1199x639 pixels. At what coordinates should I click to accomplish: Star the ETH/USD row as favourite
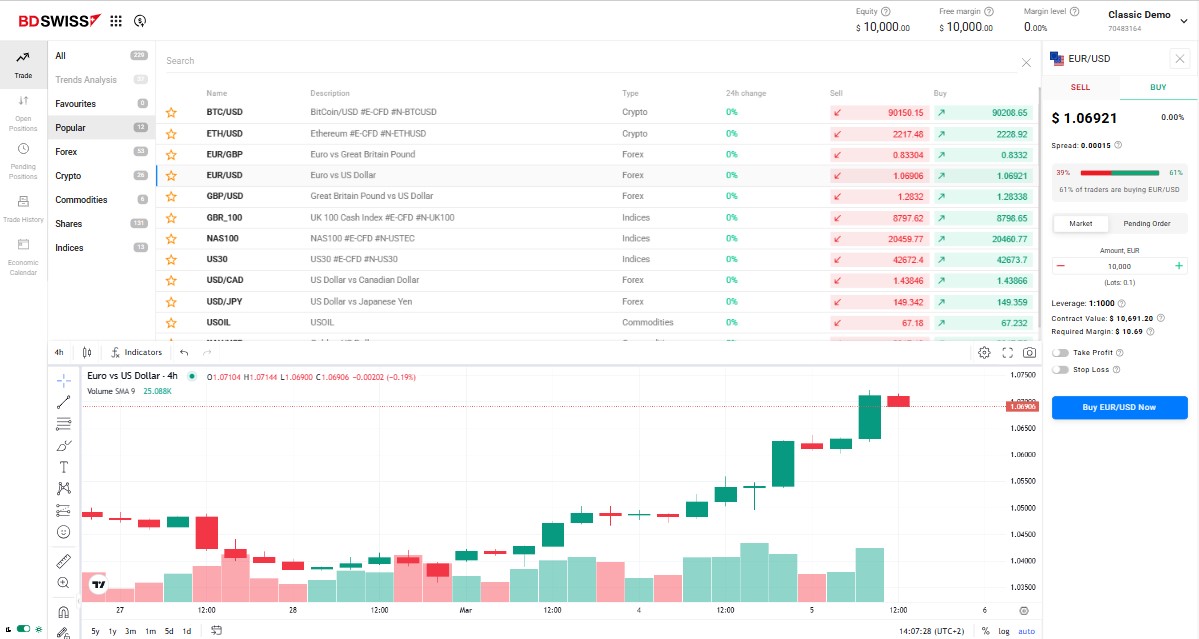point(171,134)
